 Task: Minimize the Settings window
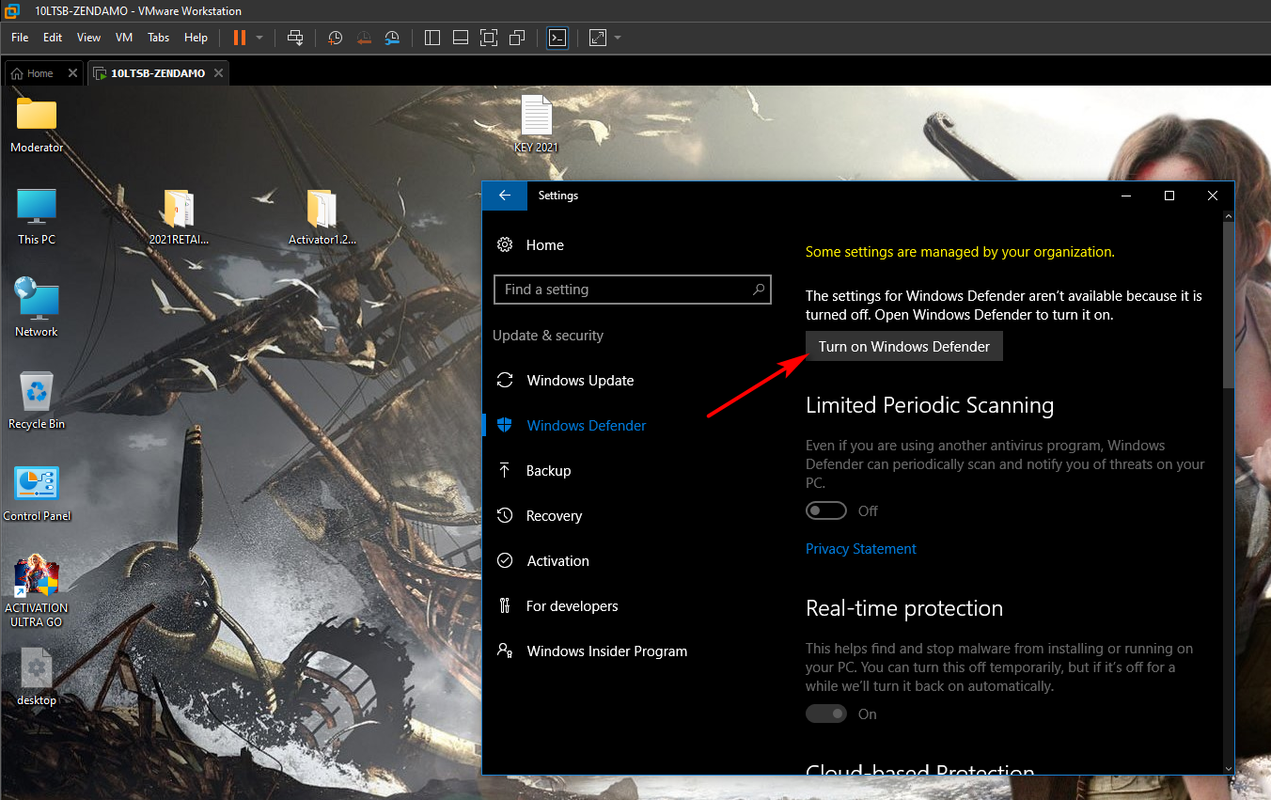click(1126, 196)
